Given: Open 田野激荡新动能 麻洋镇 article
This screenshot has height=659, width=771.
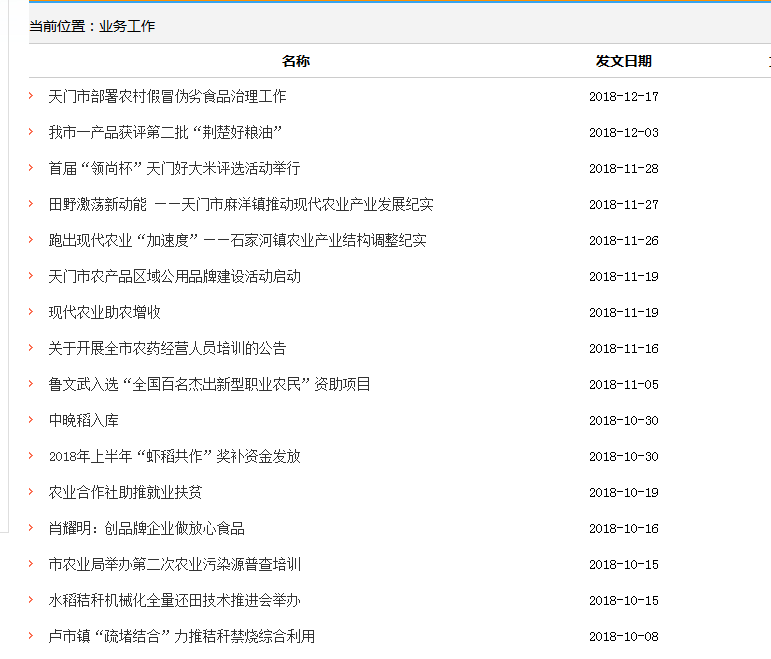Looking at the screenshot, I should (241, 204).
